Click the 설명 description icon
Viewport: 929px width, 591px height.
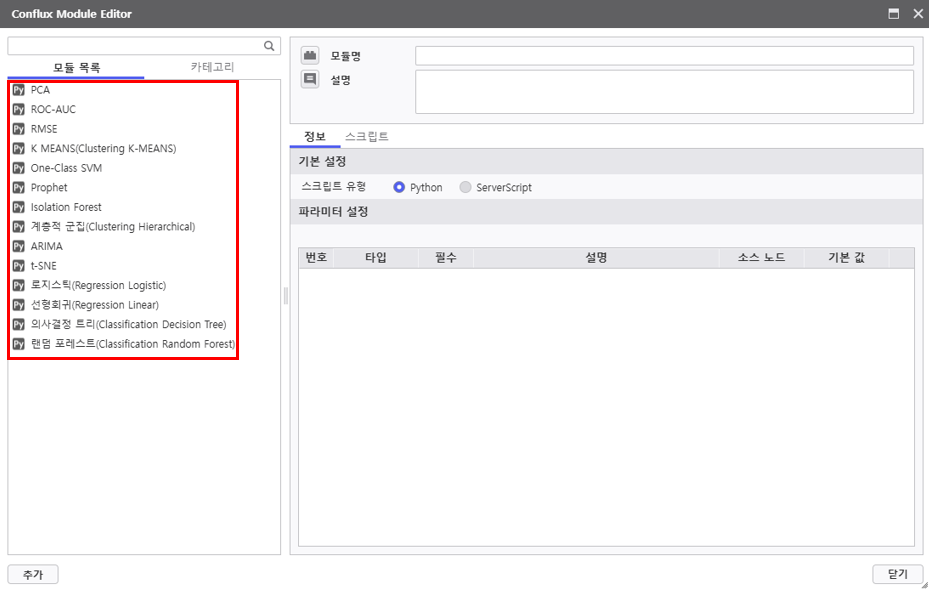point(310,79)
